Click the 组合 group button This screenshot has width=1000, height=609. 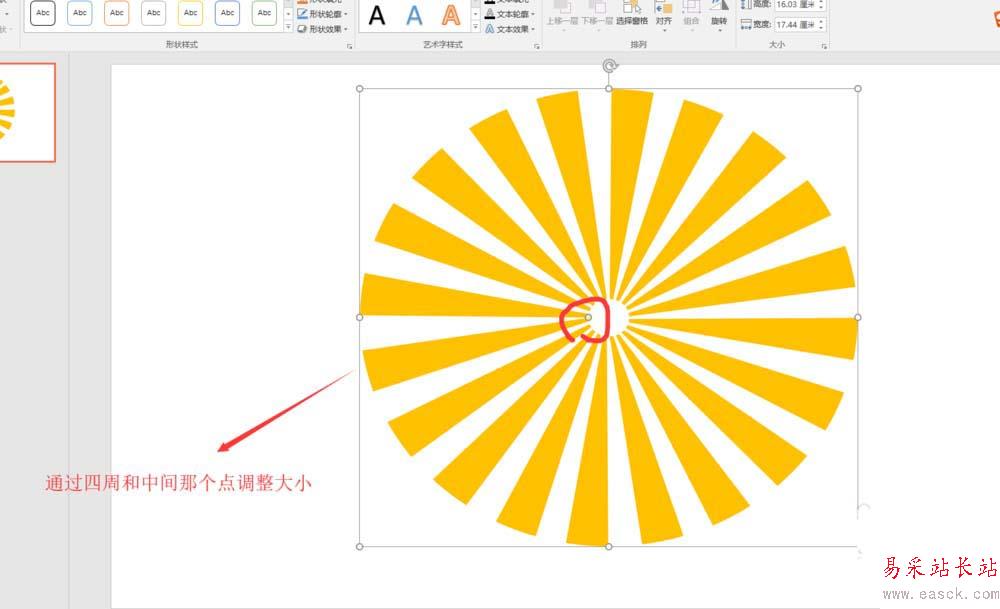tap(691, 14)
